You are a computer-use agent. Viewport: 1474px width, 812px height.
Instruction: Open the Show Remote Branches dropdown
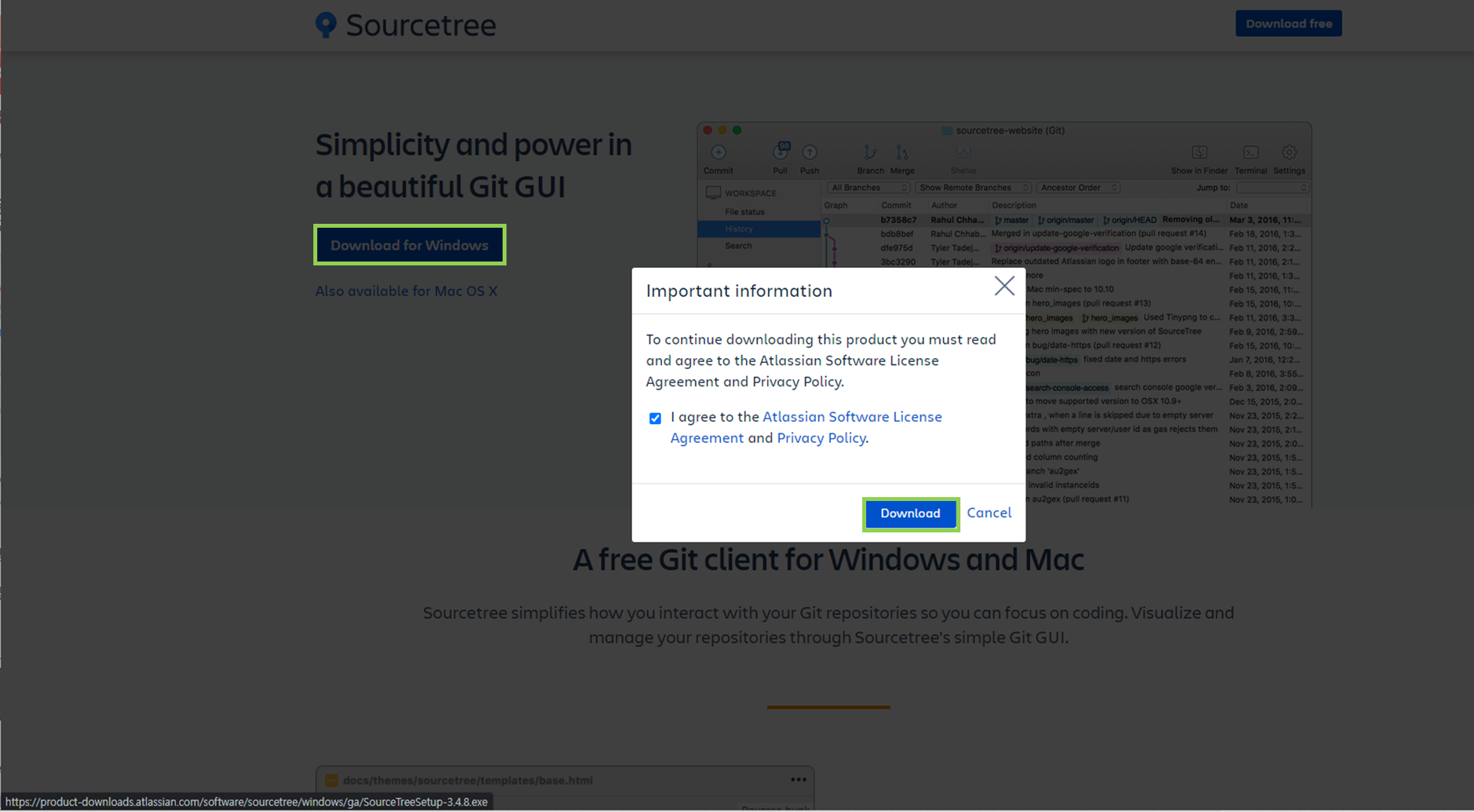[x=972, y=188]
